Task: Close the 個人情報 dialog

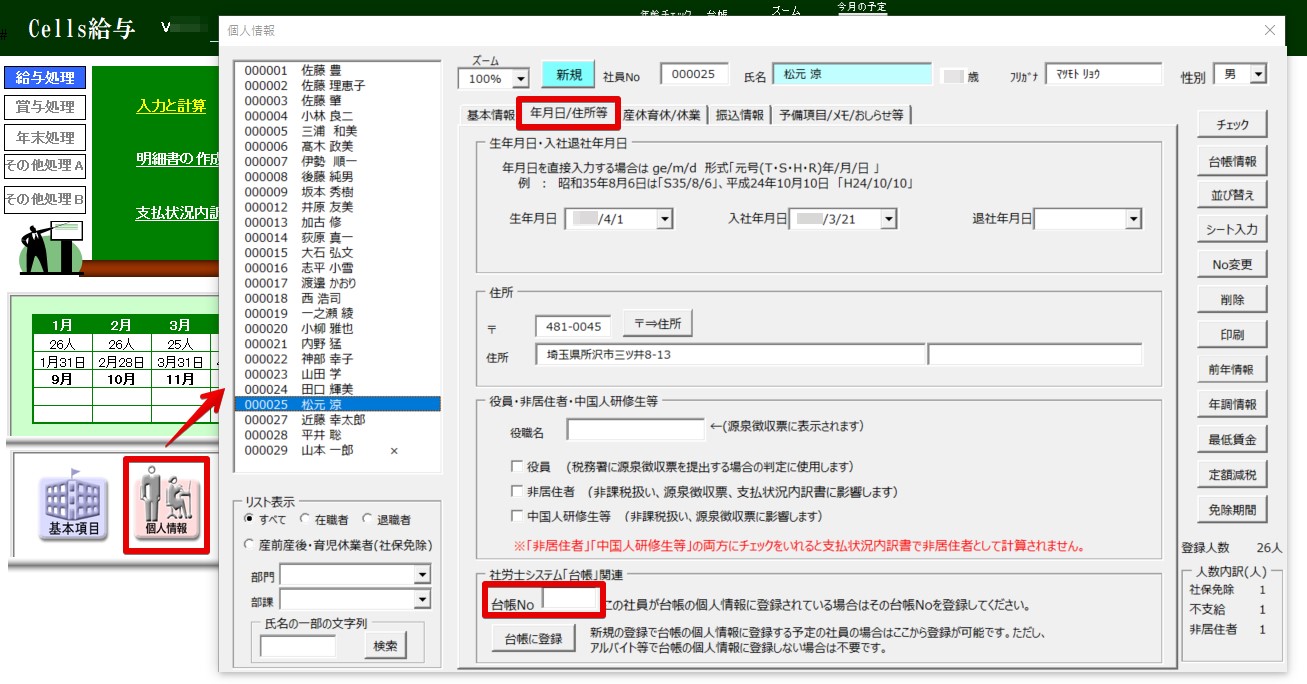Action: coord(1270,31)
